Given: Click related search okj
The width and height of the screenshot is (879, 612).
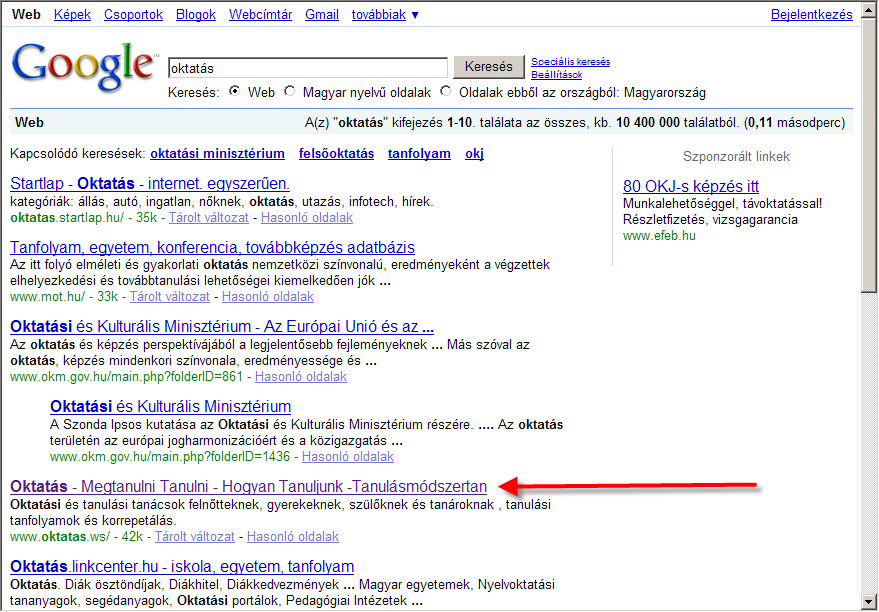Looking at the screenshot, I should pyautogui.click(x=474, y=154).
